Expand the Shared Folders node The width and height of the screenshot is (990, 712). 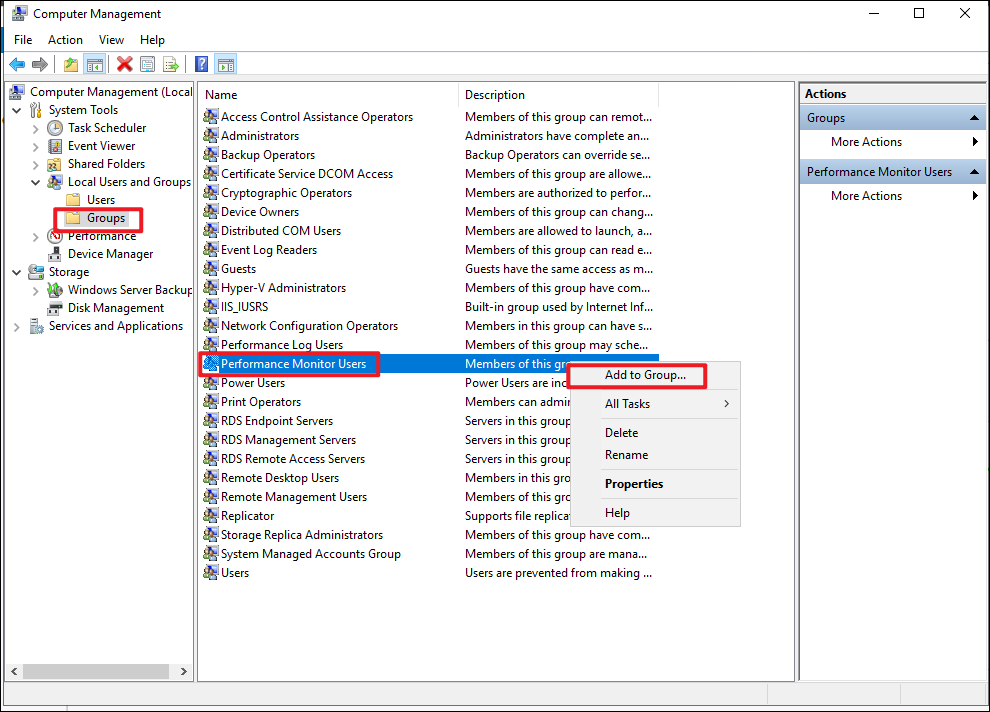(35, 165)
